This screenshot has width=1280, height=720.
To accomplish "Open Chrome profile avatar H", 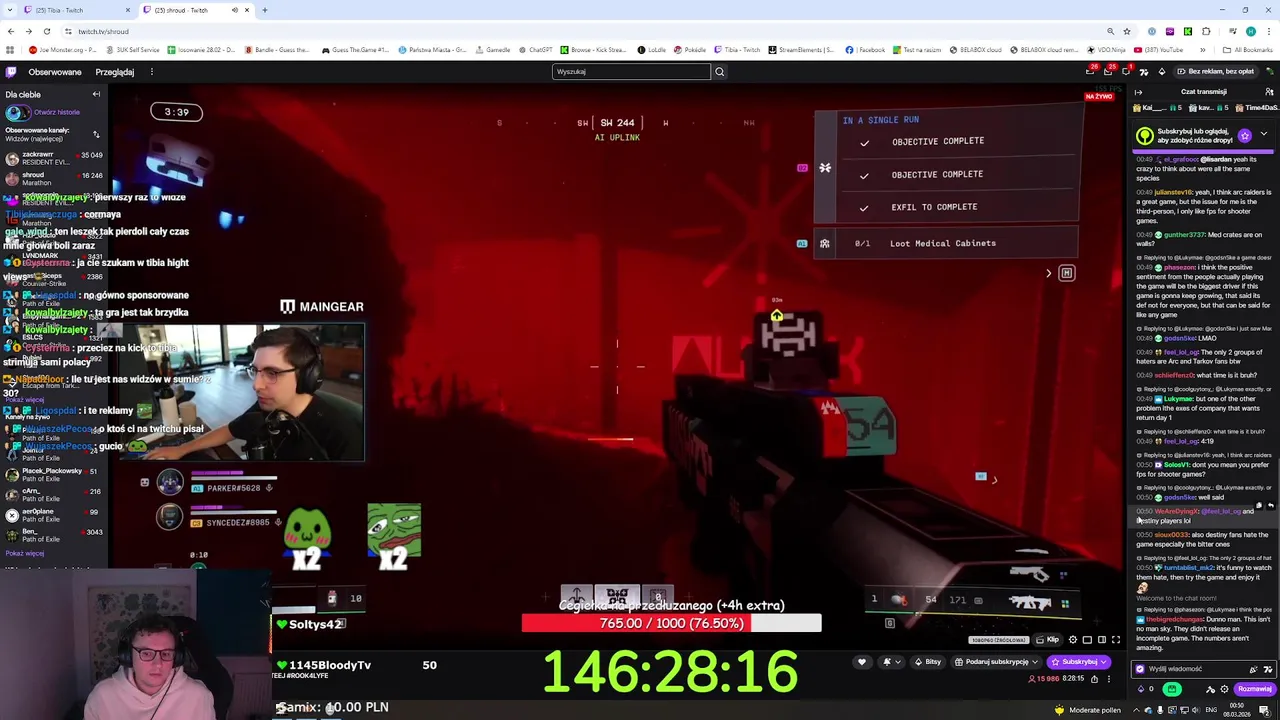I will point(1250,31).
